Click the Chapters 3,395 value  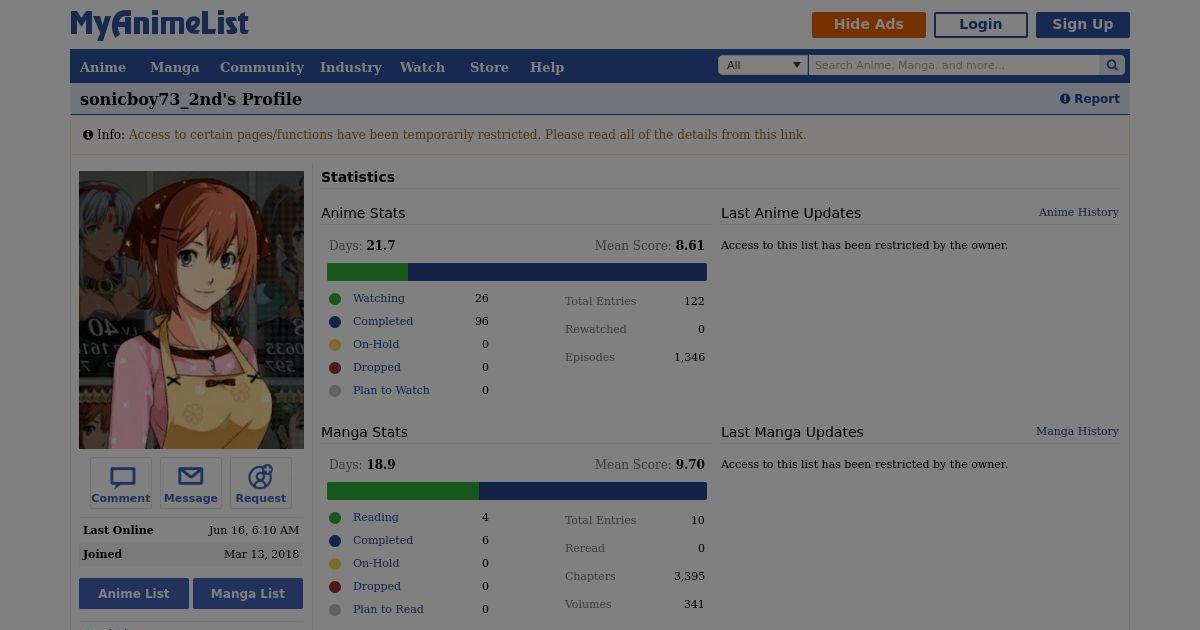pyautogui.click(x=689, y=576)
